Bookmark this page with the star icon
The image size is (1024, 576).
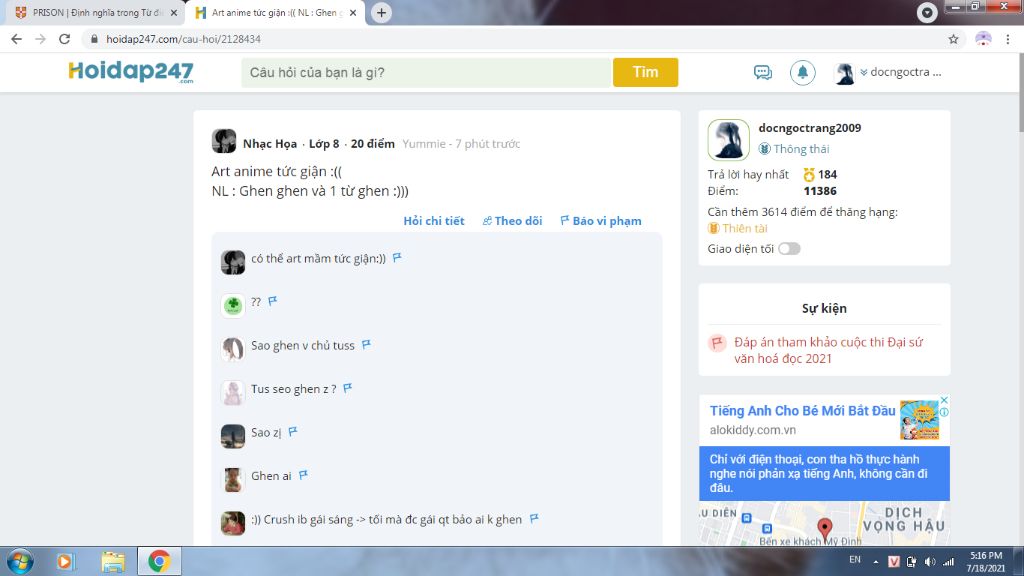[953, 39]
